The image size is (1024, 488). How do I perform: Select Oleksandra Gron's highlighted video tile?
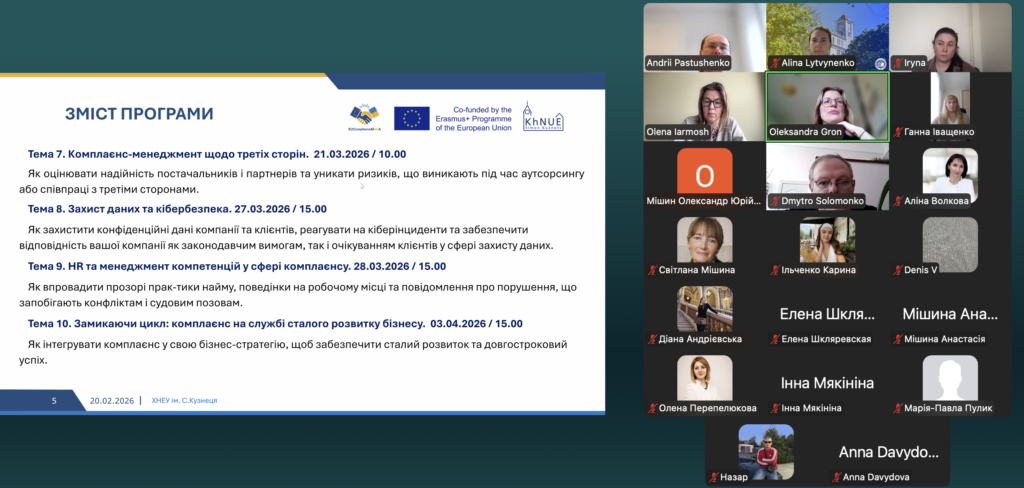pyautogui.click(x=827, y=105)
